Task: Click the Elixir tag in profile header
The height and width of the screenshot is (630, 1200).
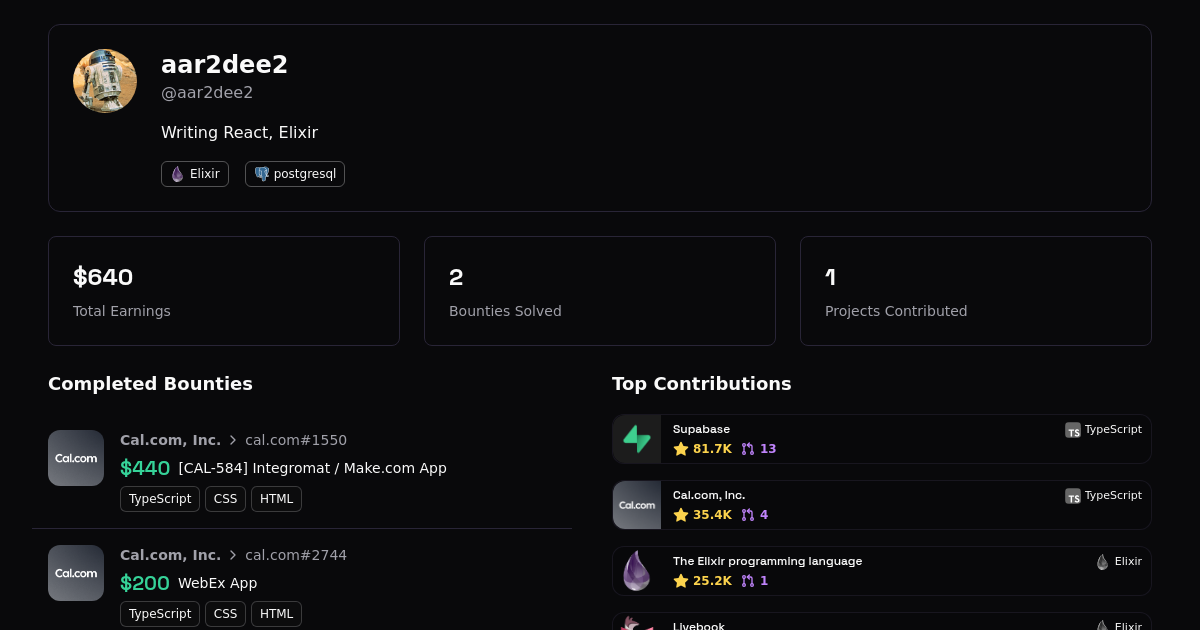Action: click(x=195, y=174)
